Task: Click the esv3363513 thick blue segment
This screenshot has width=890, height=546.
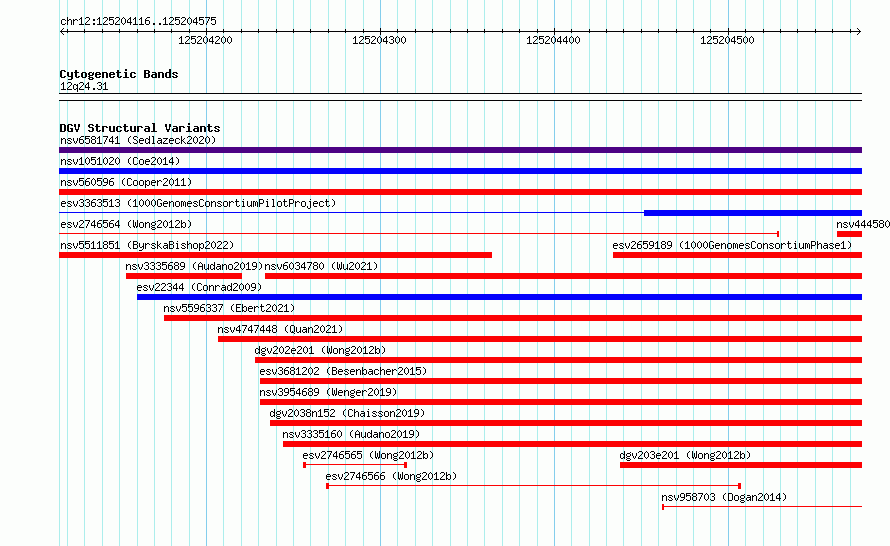Action: (753, 213)
